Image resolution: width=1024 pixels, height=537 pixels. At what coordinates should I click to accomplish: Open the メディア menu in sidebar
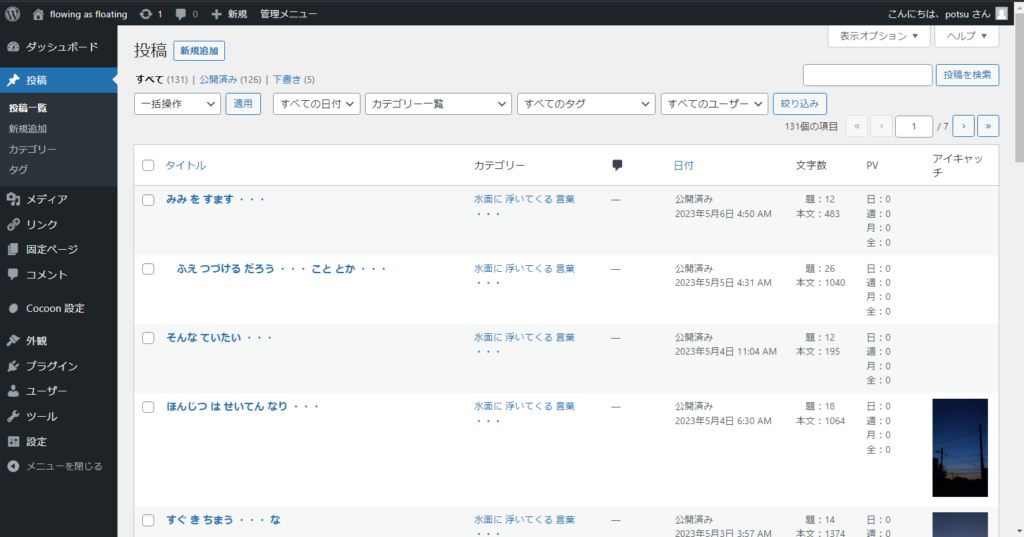point(46,199)
